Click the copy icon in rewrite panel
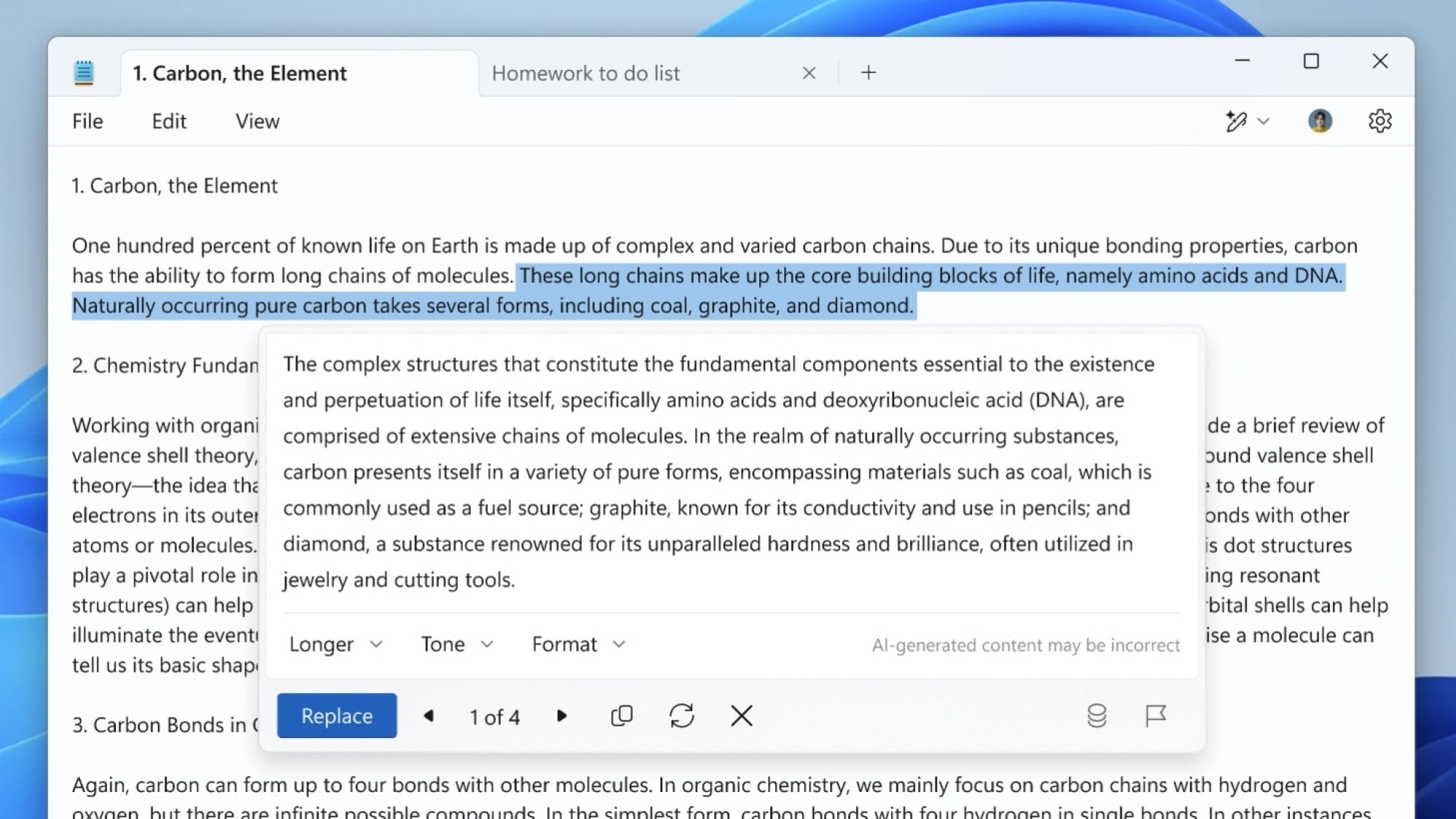Viewport: 1456px width, 819px height. pyautogui.click(x=621, y=716)
